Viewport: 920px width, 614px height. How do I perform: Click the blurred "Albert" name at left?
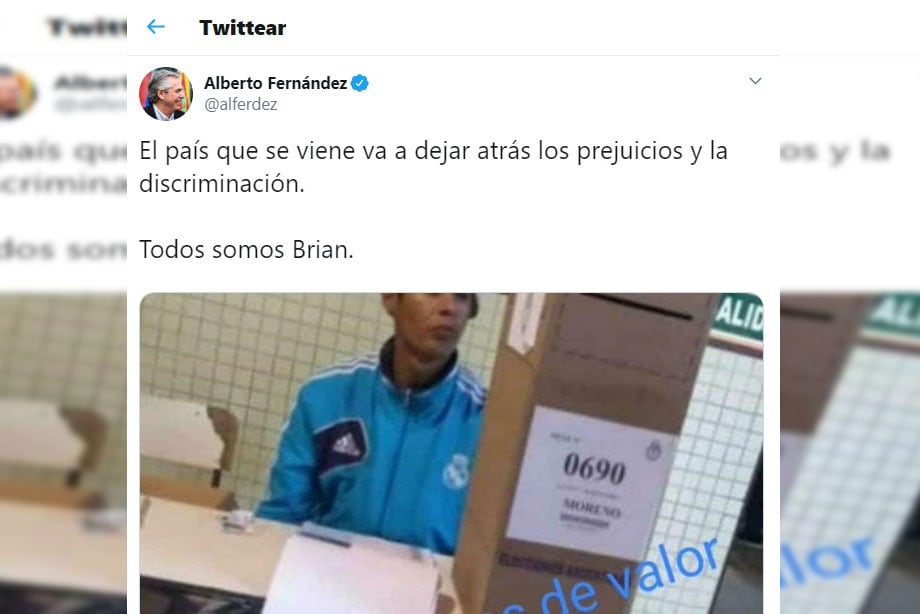[90, 83]
